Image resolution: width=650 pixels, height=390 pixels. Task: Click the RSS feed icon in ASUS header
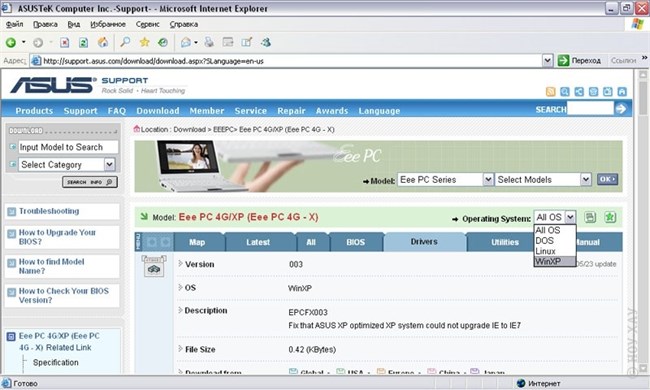(551, 92)
